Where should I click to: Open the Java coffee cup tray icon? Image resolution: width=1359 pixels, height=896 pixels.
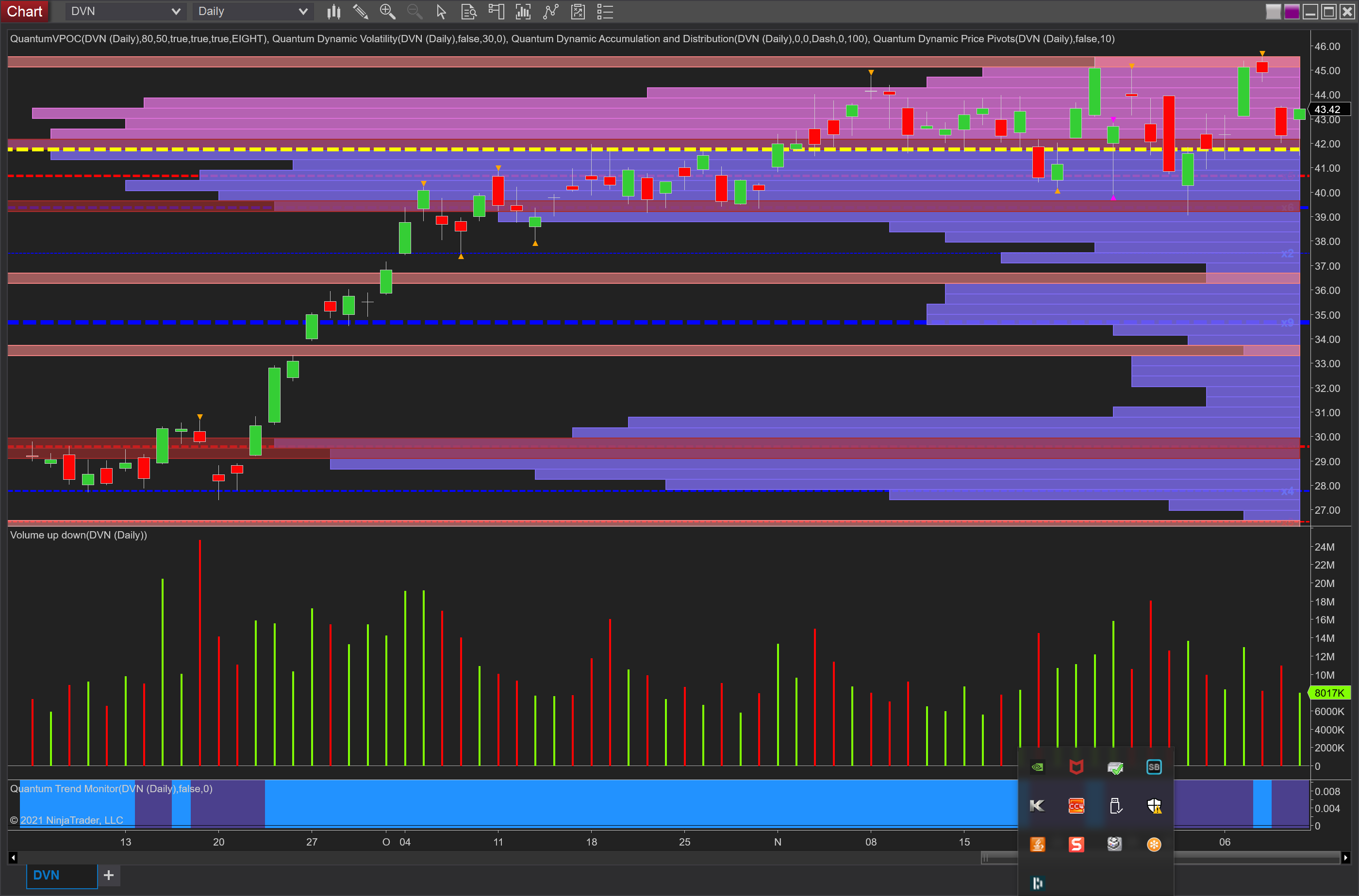pyautogui.click(x=1037, y=844)
